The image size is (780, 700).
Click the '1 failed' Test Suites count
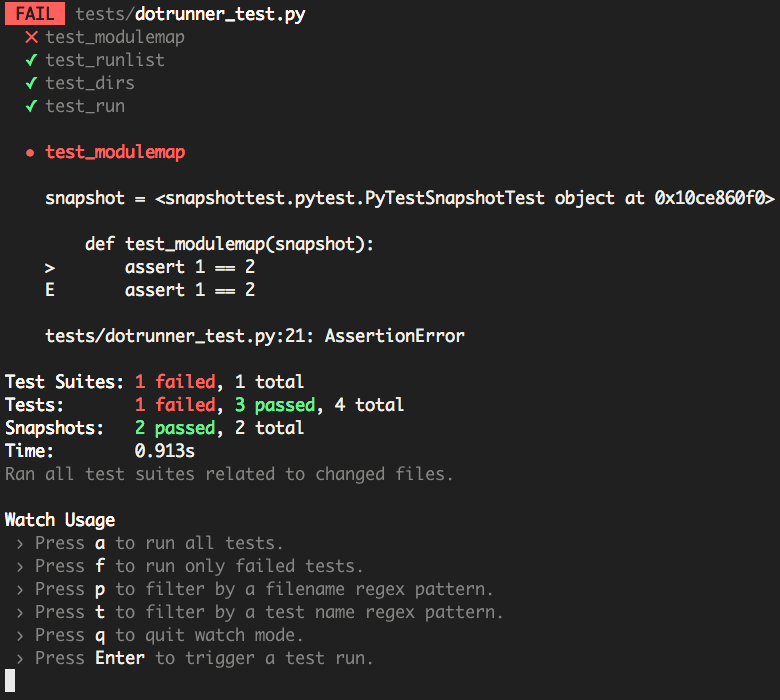175,382
